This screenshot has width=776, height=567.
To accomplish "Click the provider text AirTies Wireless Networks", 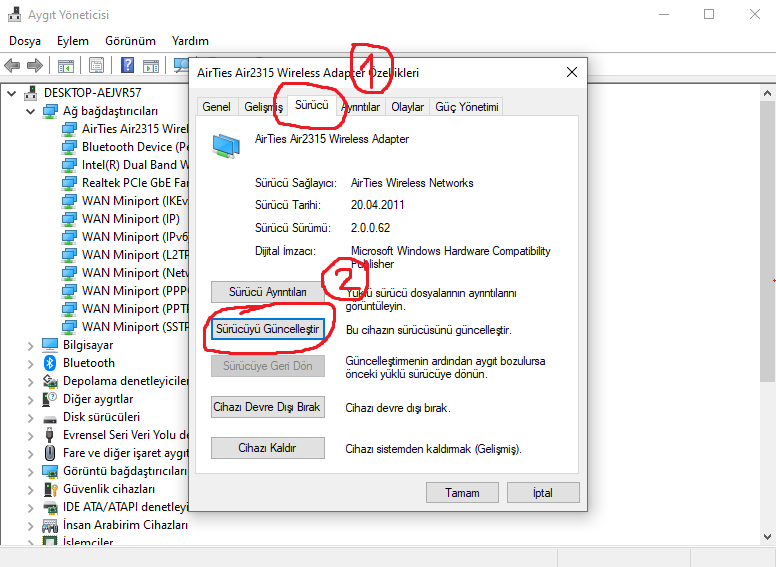I will [412, 183].
